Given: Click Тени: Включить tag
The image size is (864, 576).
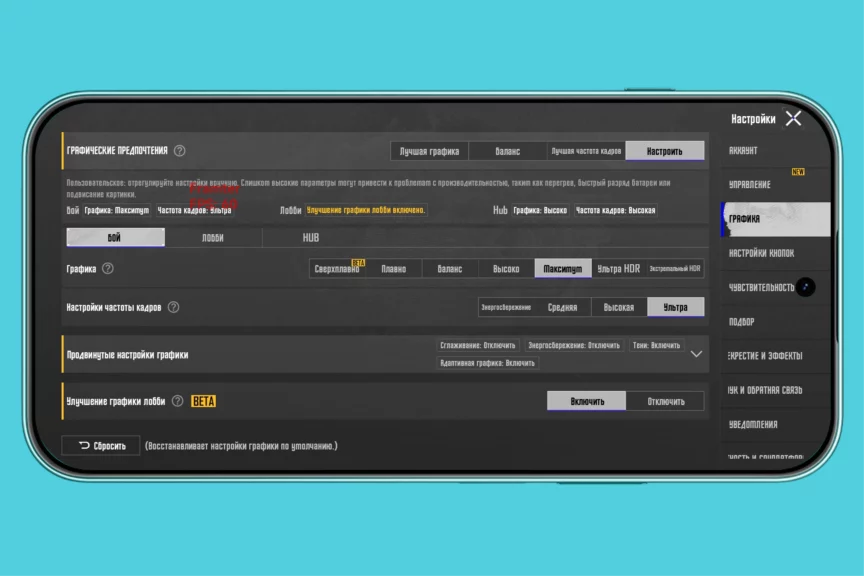Looking at the screenshot, I should tap(656, 345).
